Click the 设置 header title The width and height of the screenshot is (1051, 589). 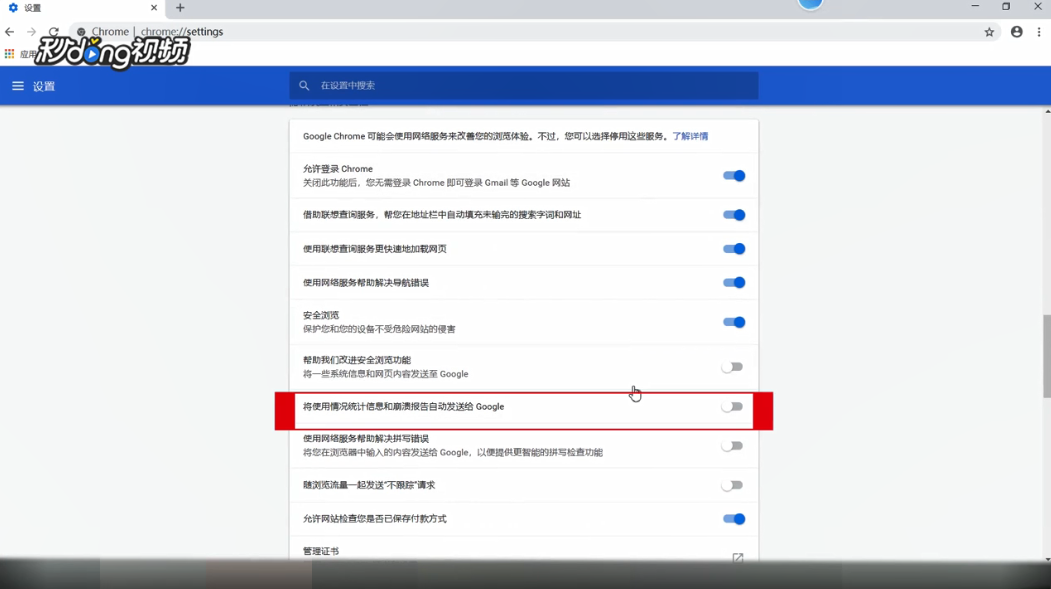coord(44,86)
